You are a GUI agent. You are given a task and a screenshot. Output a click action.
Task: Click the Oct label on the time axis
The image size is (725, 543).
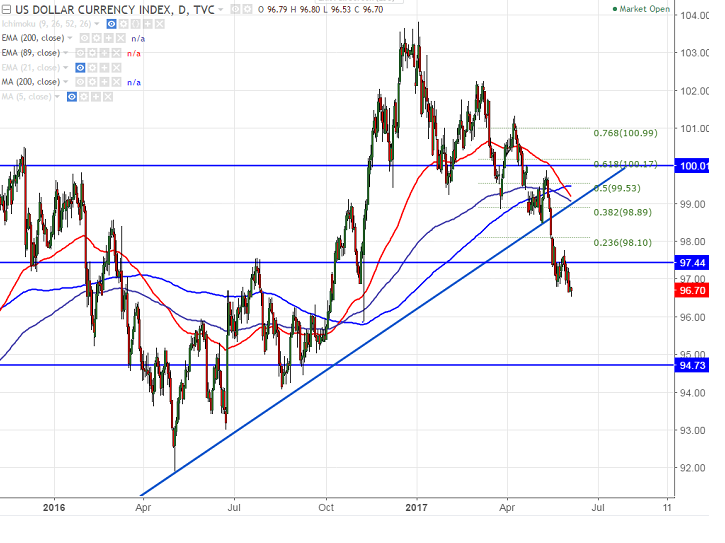point(326,508)
